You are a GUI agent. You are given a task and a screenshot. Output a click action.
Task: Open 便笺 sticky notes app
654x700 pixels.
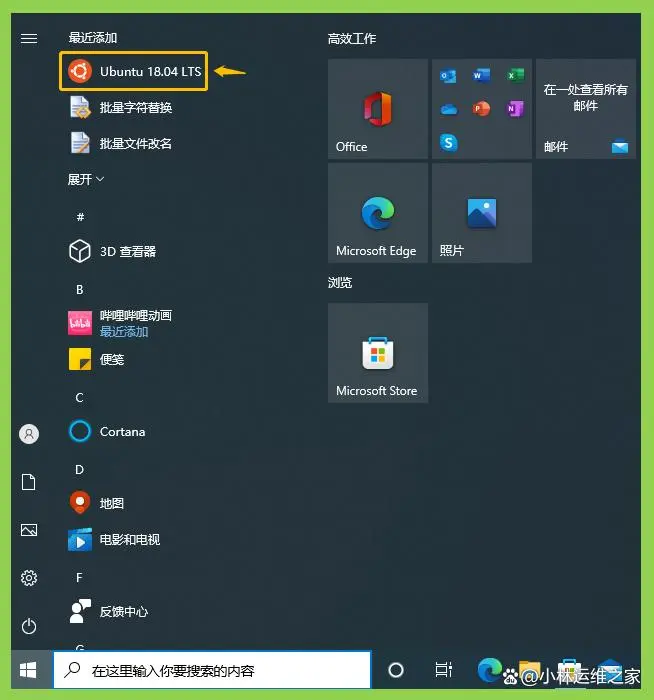pyautogui.click(x=96, y=359)
